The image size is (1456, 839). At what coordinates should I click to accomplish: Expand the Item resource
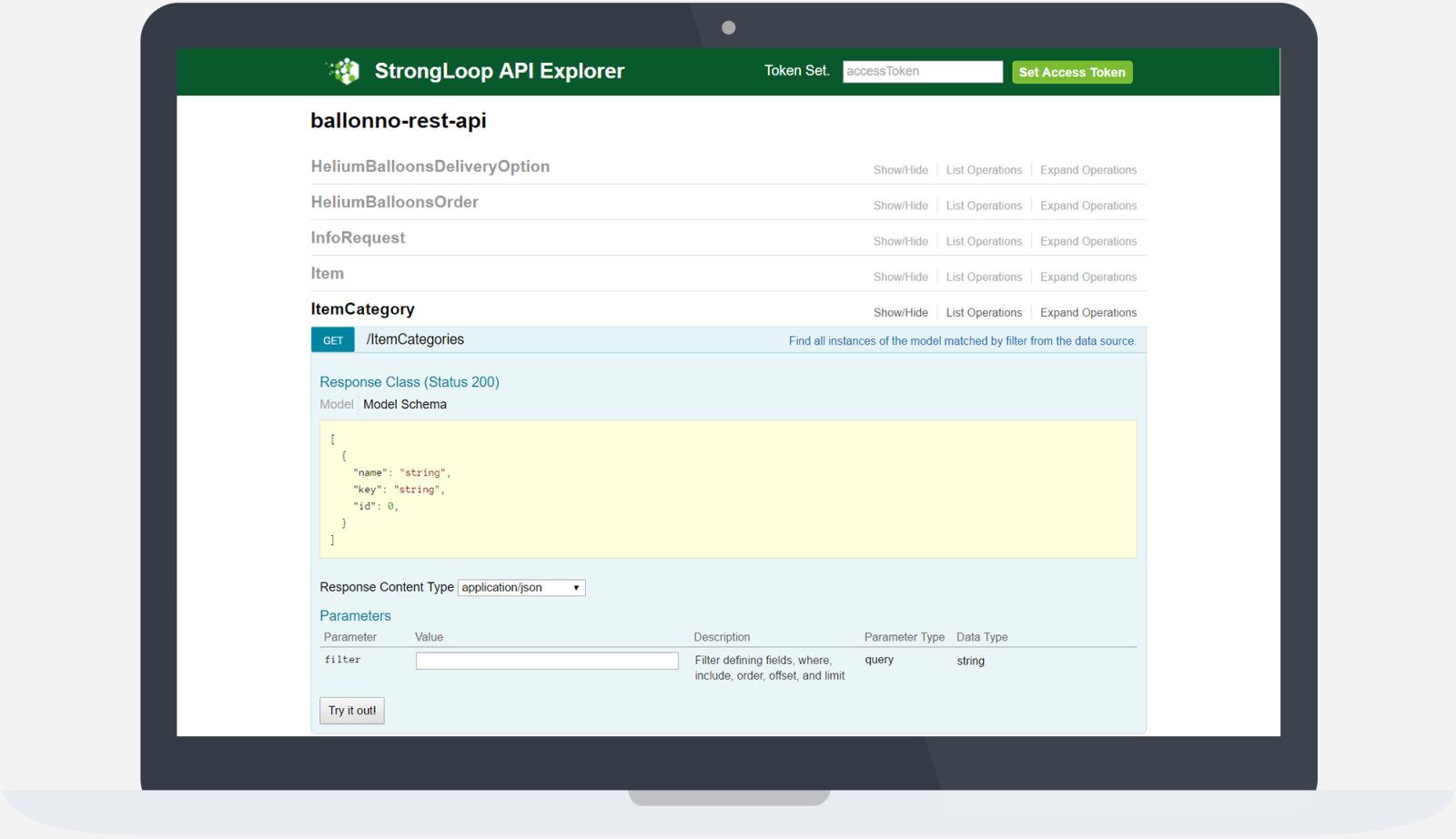tap(327, 273)
